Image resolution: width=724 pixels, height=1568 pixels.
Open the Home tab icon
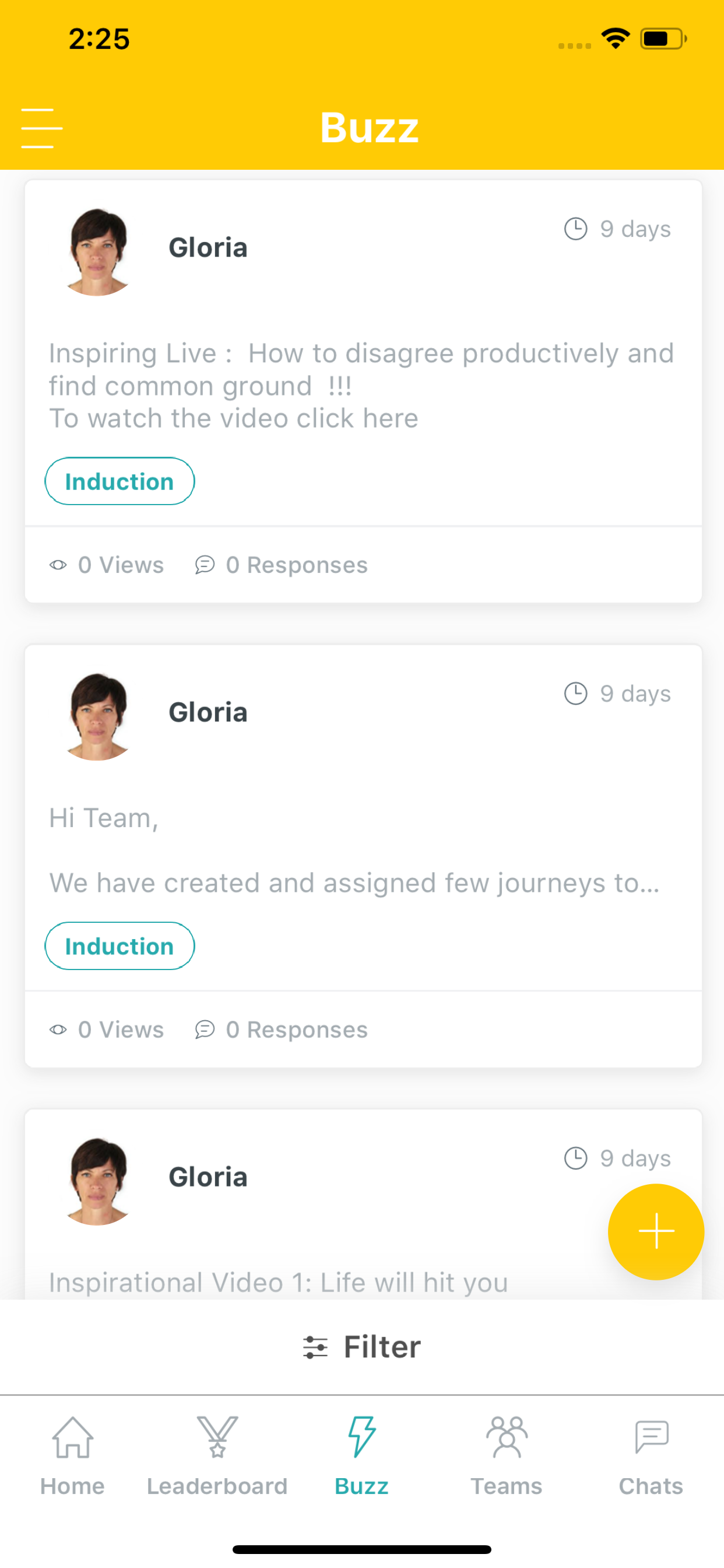click(72, 1437)
